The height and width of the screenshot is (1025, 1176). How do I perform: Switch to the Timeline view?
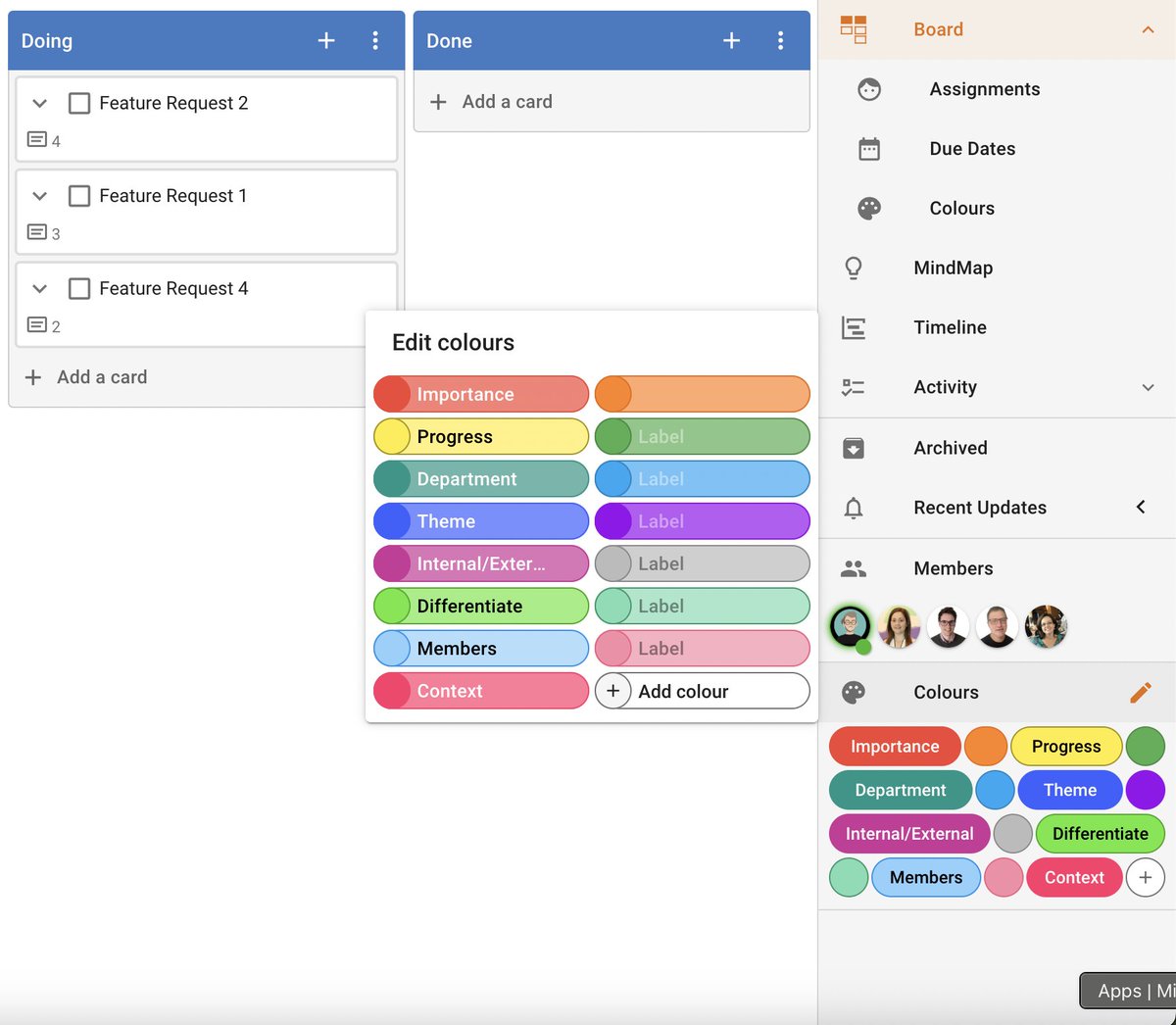click(950, 327)
